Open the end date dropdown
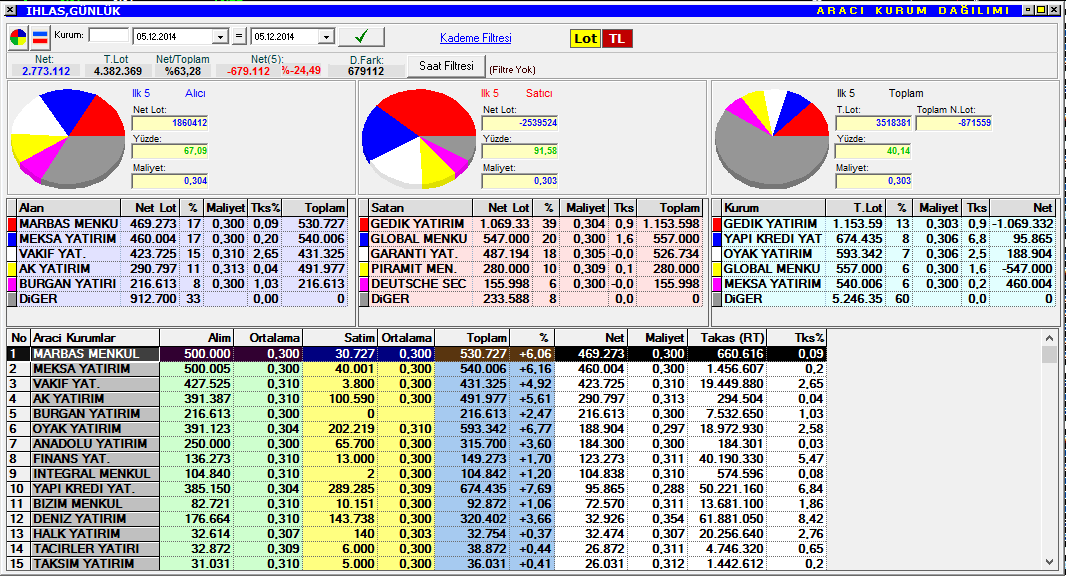1066x576 pixels. (x=325, y=37)
